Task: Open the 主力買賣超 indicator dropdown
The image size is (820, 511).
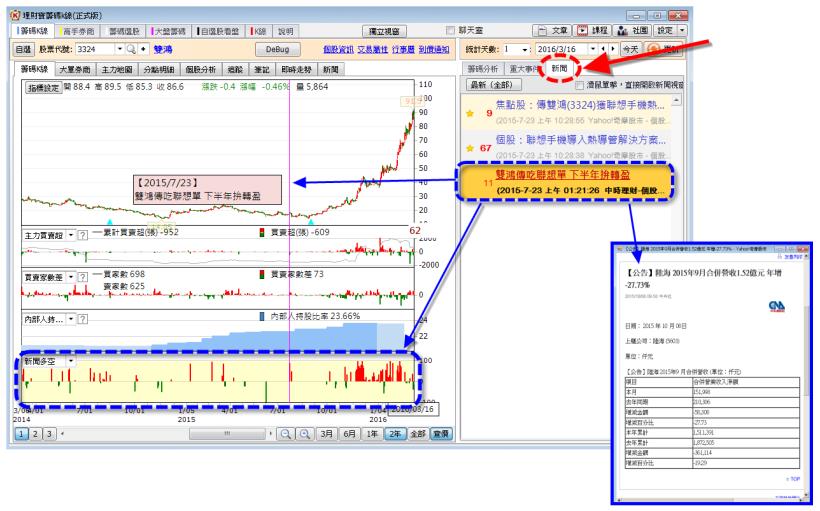Action: click(x=71, y=235)
